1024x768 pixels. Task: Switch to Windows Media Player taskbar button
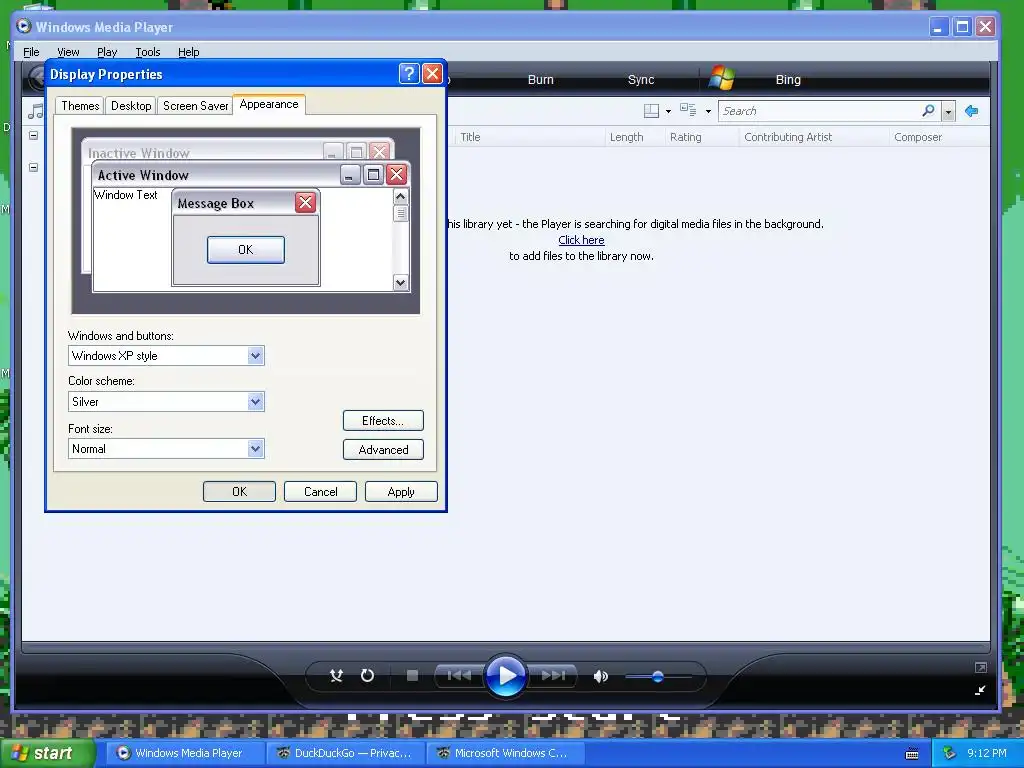pos(185,753)
